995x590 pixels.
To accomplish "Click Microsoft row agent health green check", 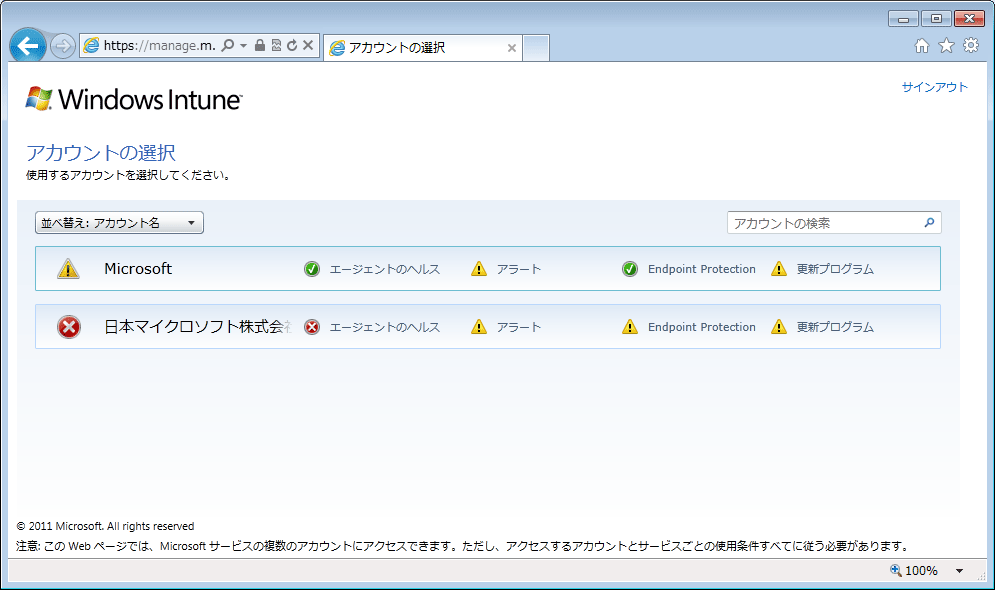I will coord(312,269).
